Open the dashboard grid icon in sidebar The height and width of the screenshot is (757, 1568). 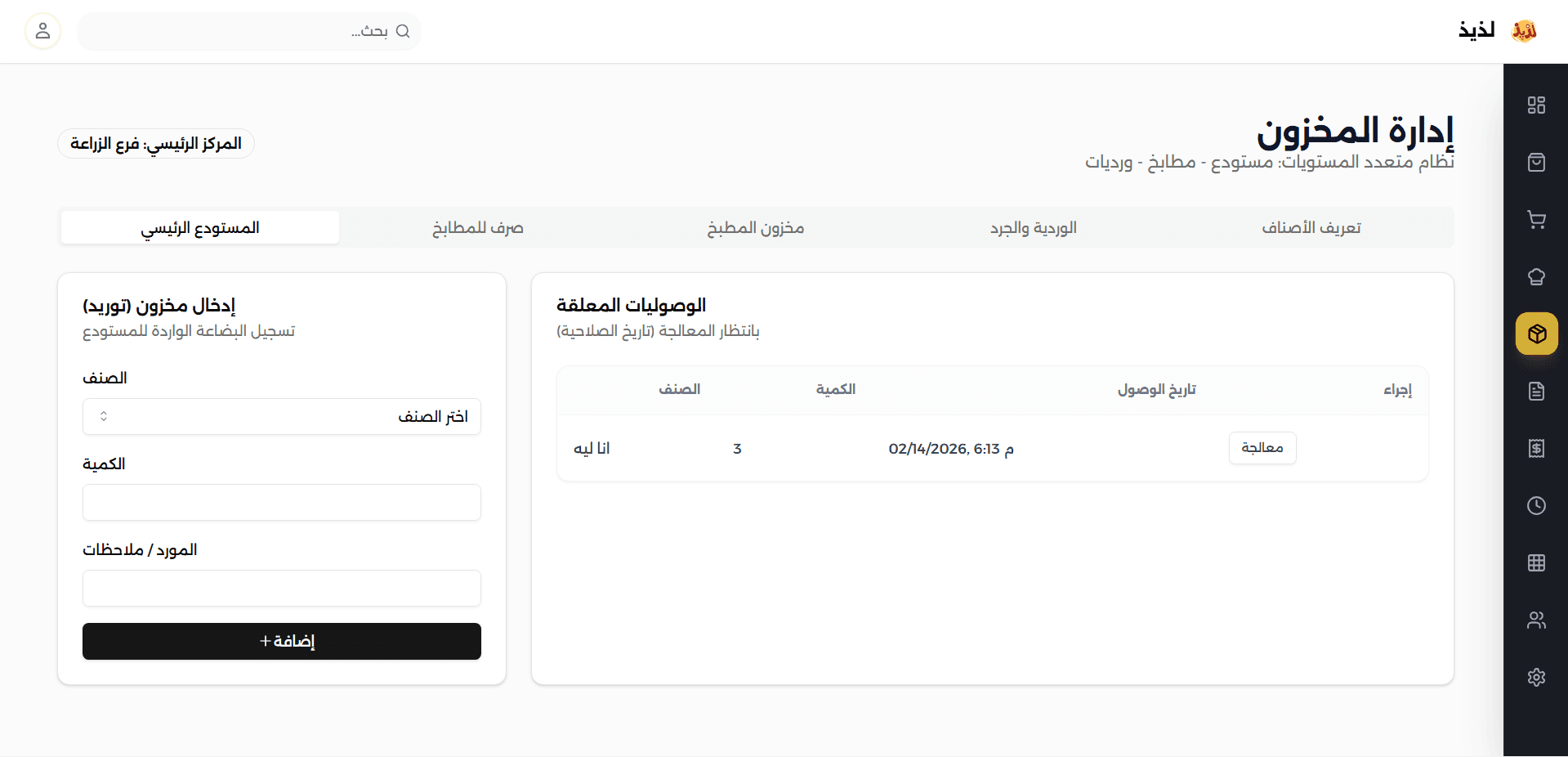click(1536, 105)
